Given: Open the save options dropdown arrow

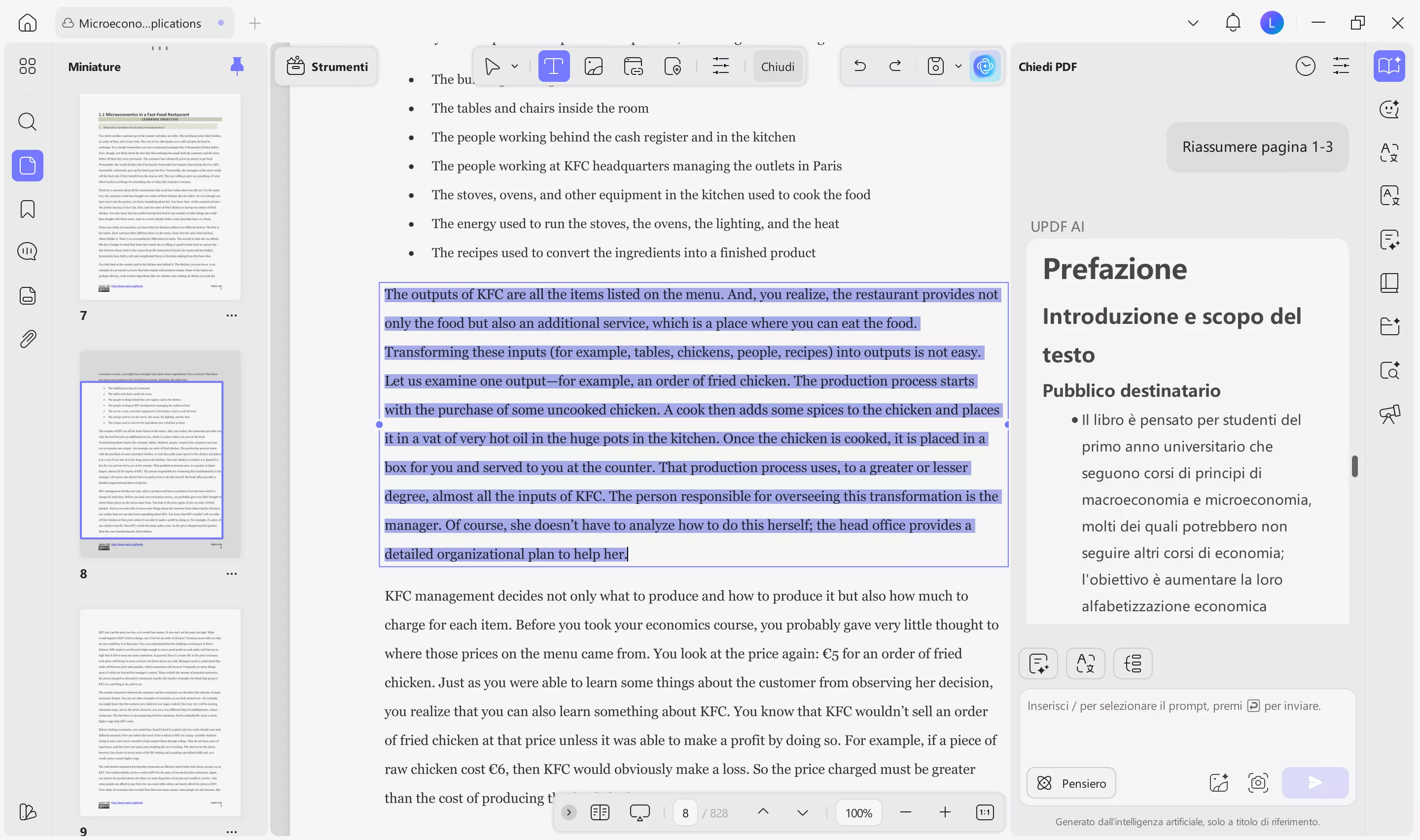Looking at the screenshot, I should point(958,66).
